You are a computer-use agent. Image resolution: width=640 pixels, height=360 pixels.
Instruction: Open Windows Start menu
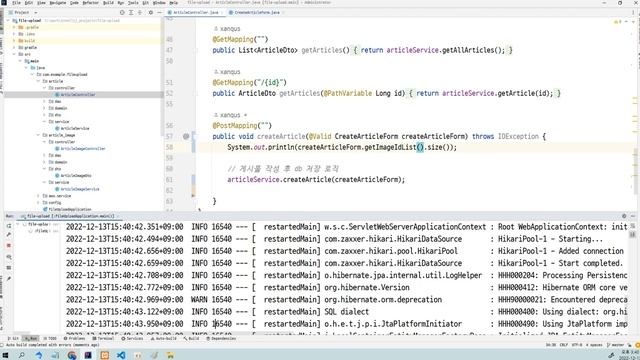pos(6,355)
